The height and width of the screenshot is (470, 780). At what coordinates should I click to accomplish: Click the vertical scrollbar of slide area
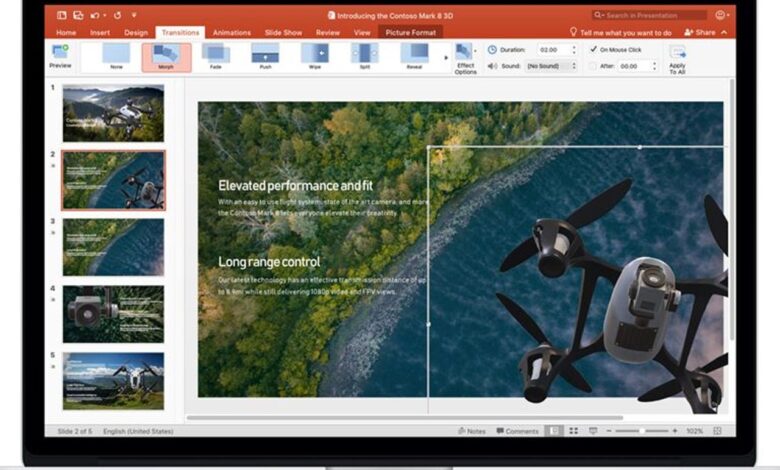point(732,209)
